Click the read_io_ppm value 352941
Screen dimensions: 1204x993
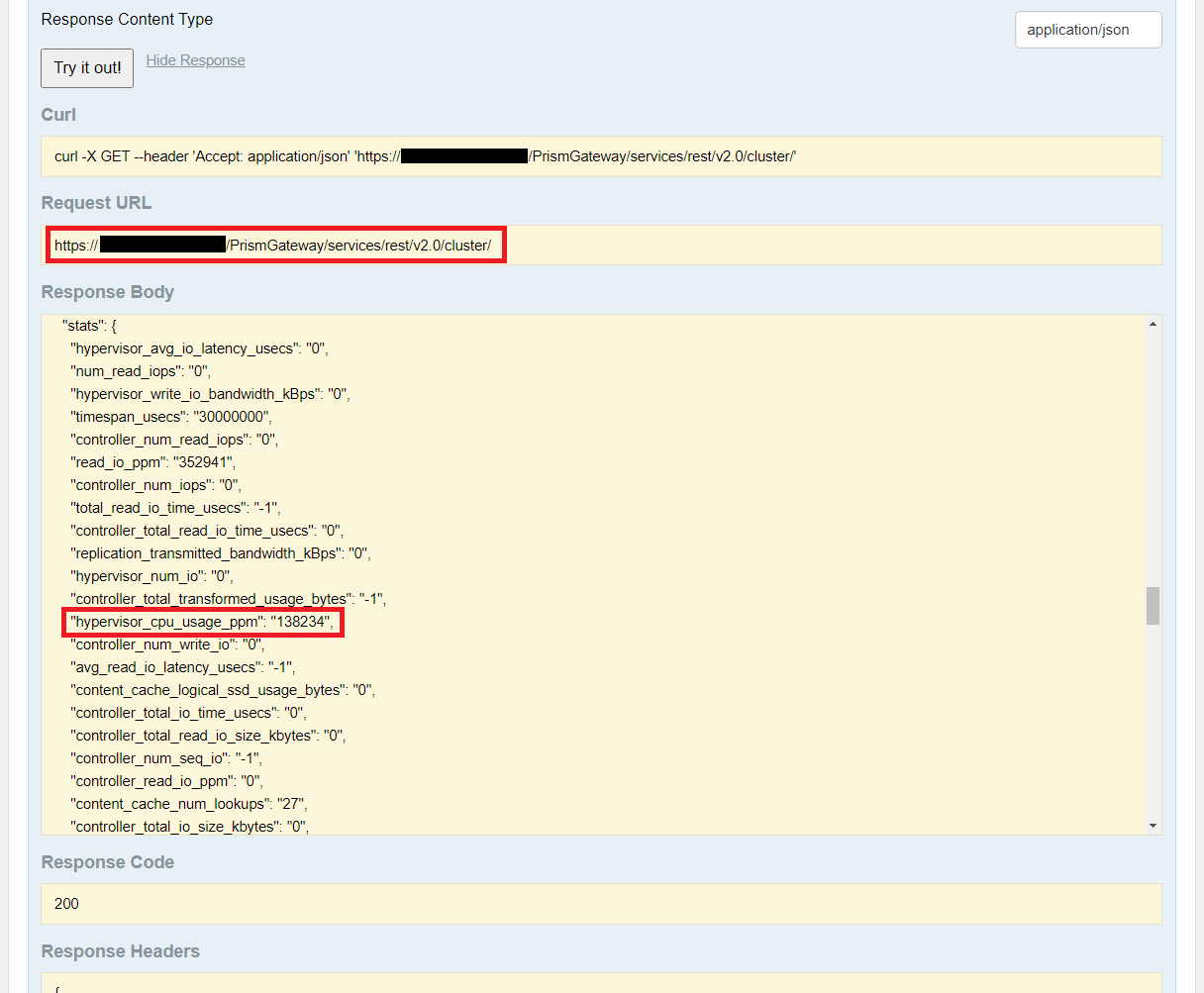click(205, 462)
